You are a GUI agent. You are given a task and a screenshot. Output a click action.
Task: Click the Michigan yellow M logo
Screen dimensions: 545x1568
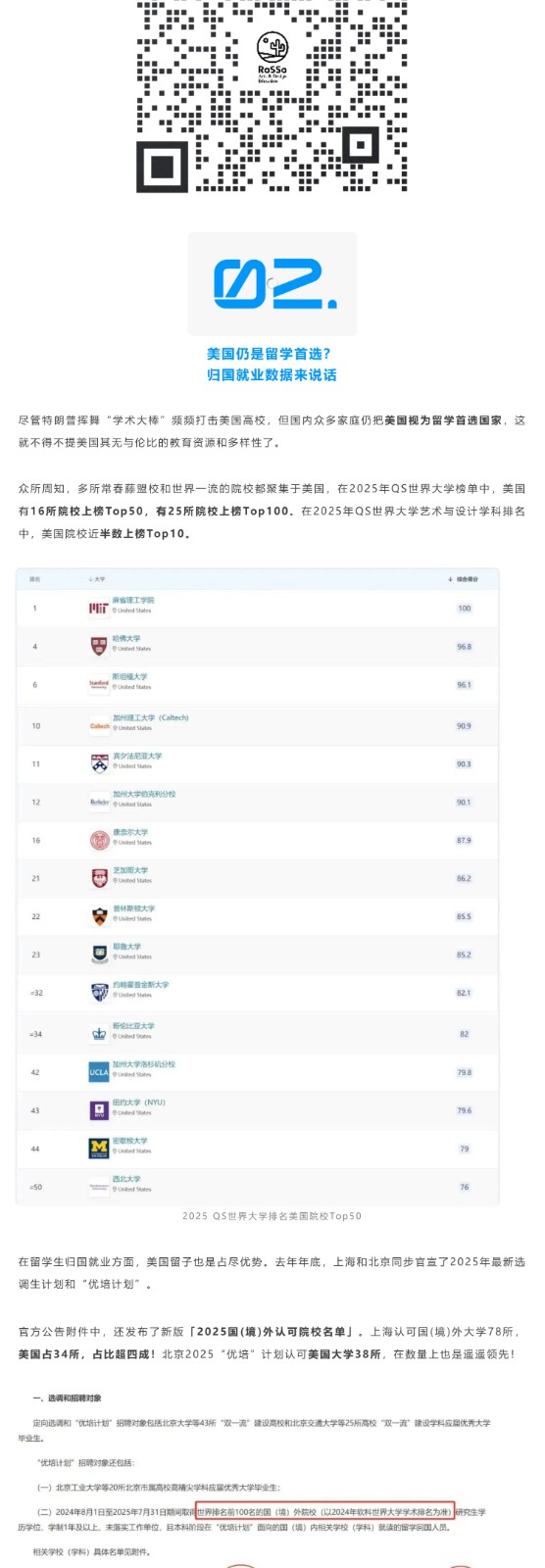(99, 1149)
